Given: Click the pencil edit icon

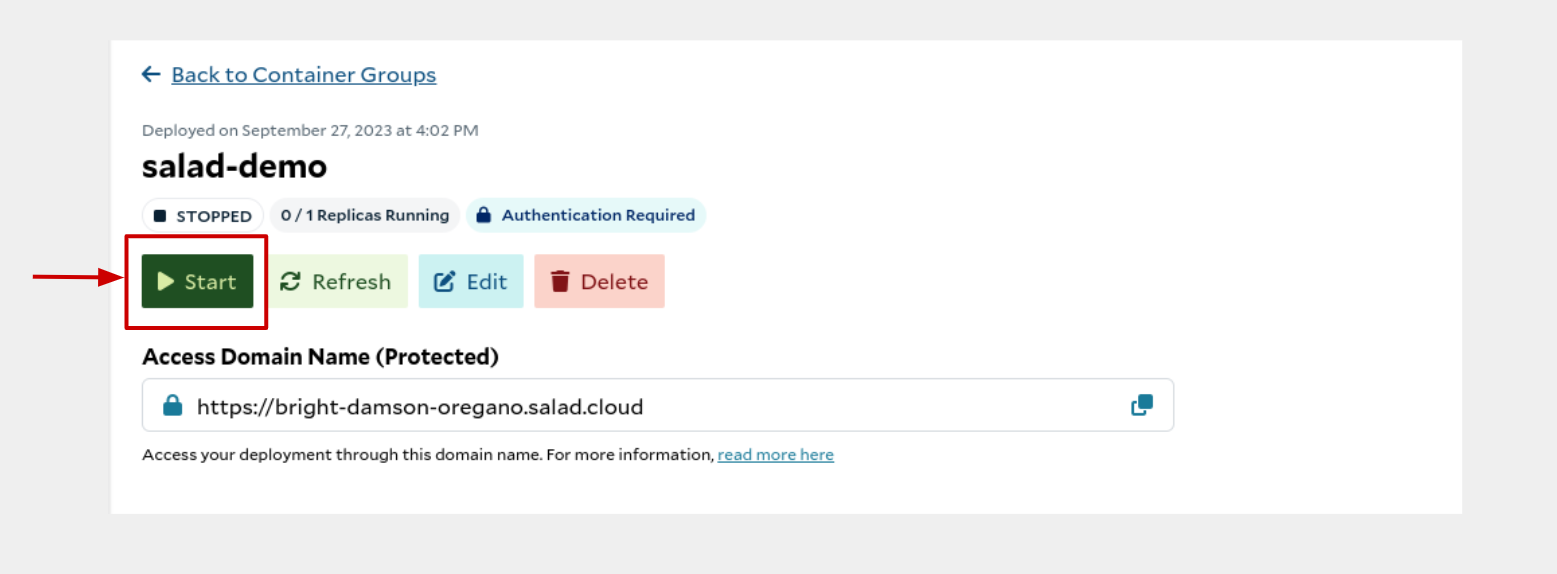Looking at the screenshot, I should pyautogui.click(x=444, y=282).
